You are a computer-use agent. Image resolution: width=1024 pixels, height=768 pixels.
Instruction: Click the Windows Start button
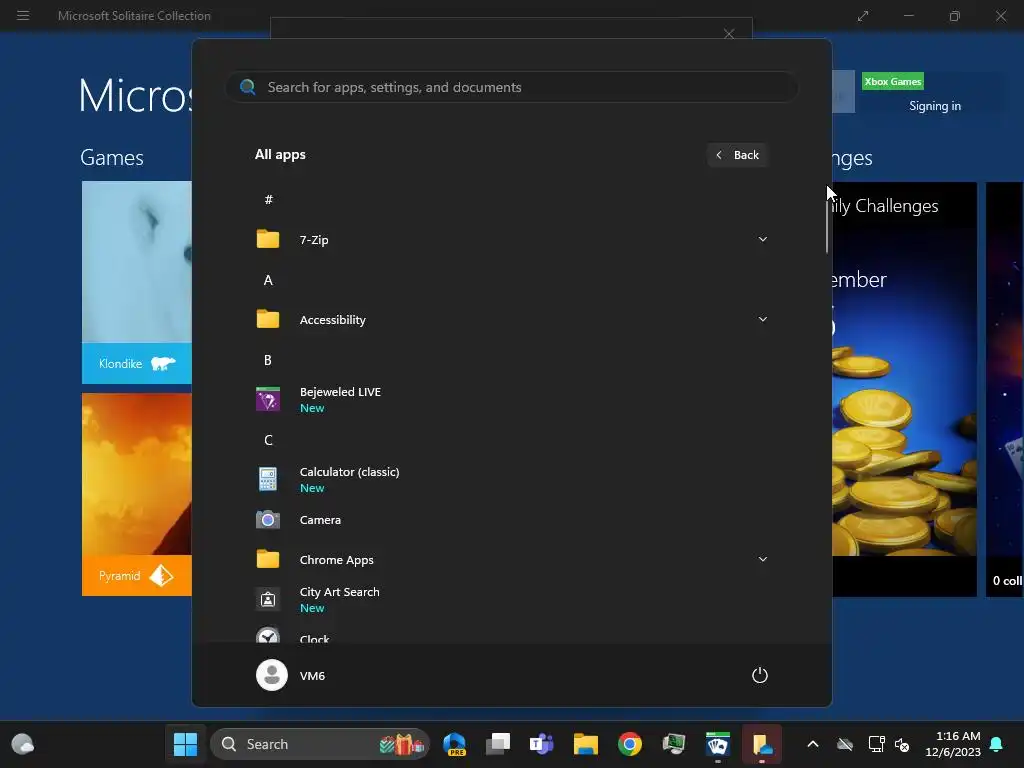coord(185,744)
